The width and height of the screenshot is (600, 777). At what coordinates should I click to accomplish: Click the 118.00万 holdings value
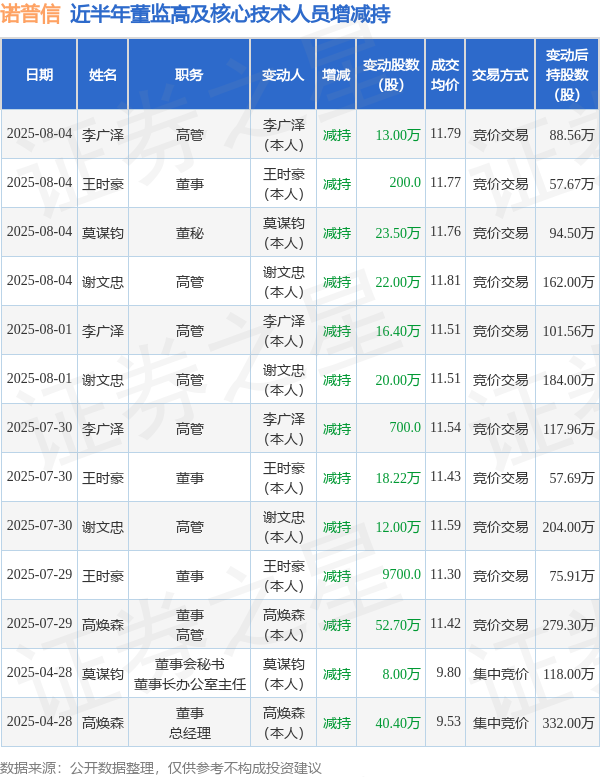pyautogui.click(x=568, y=674)
